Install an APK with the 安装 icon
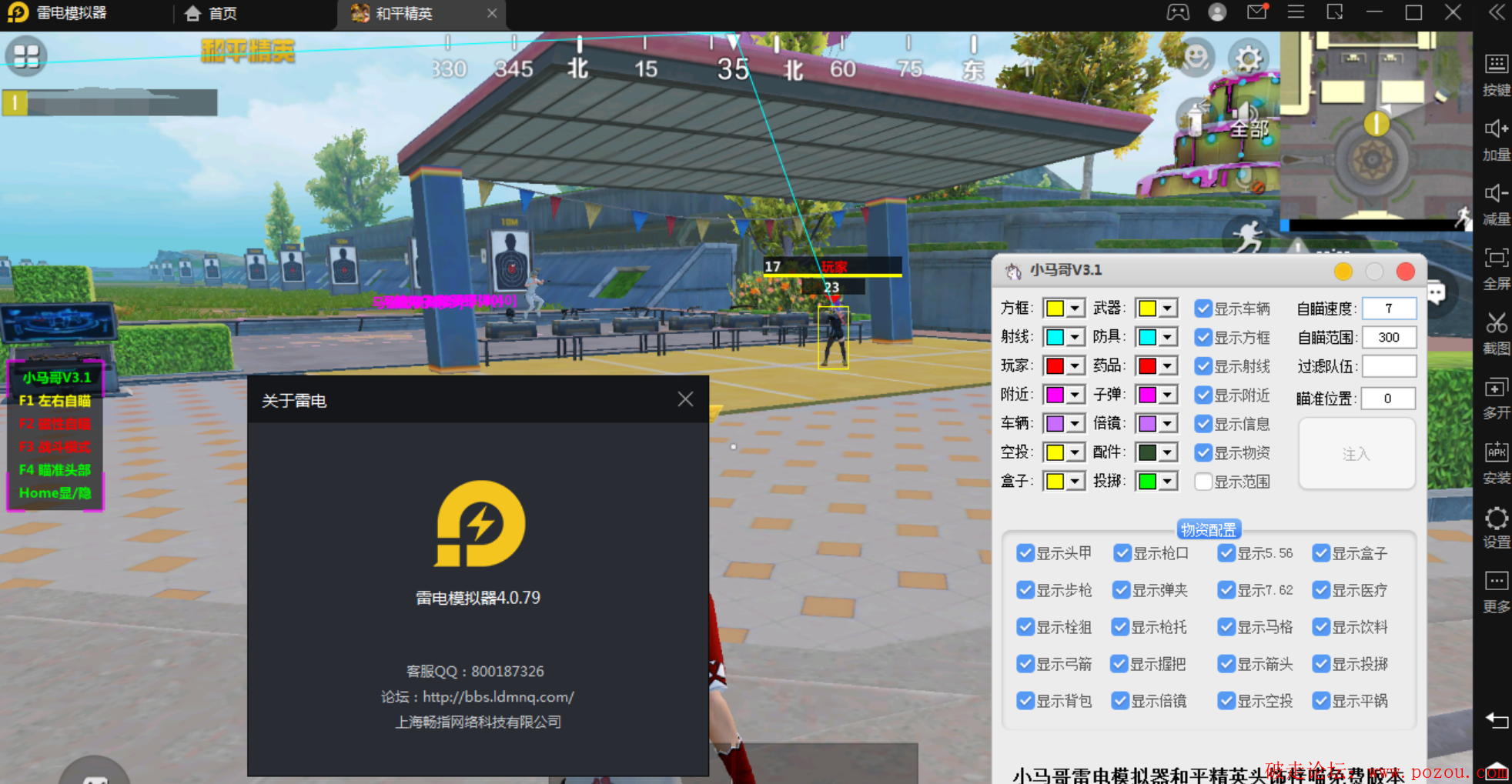Viewport: 1512px width, 784px height. (x=1496, y=452)
